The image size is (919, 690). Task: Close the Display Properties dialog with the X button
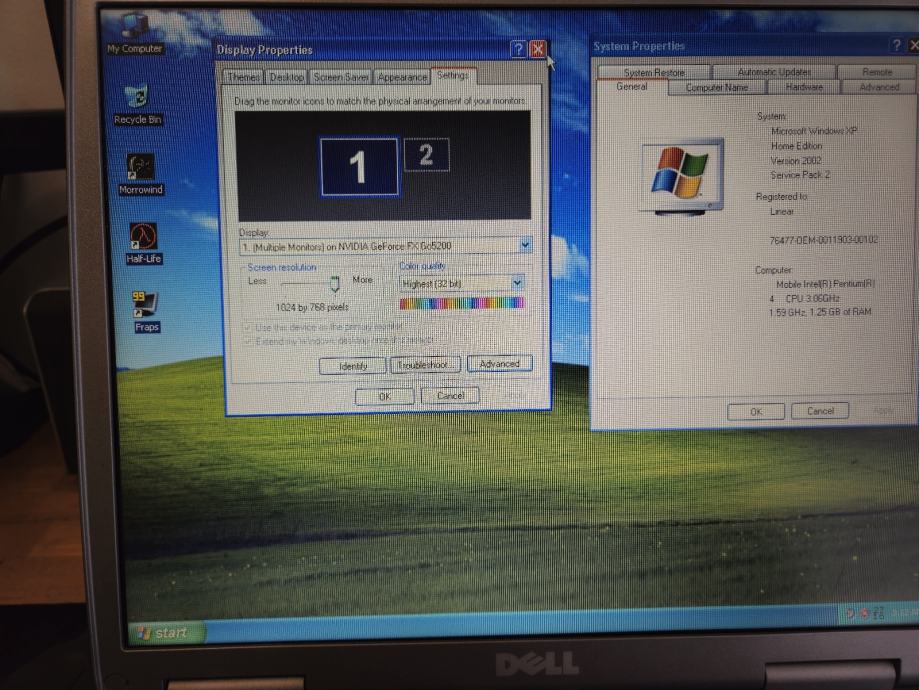(537, 49)
